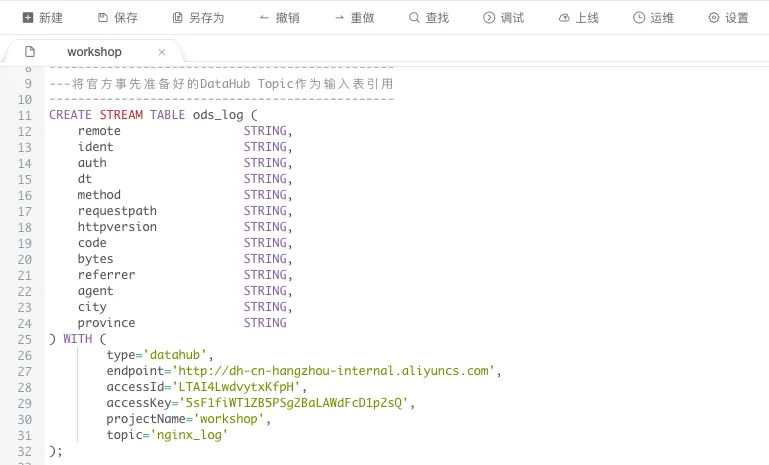Click the 另存为 copy icon

click(178, 18)
